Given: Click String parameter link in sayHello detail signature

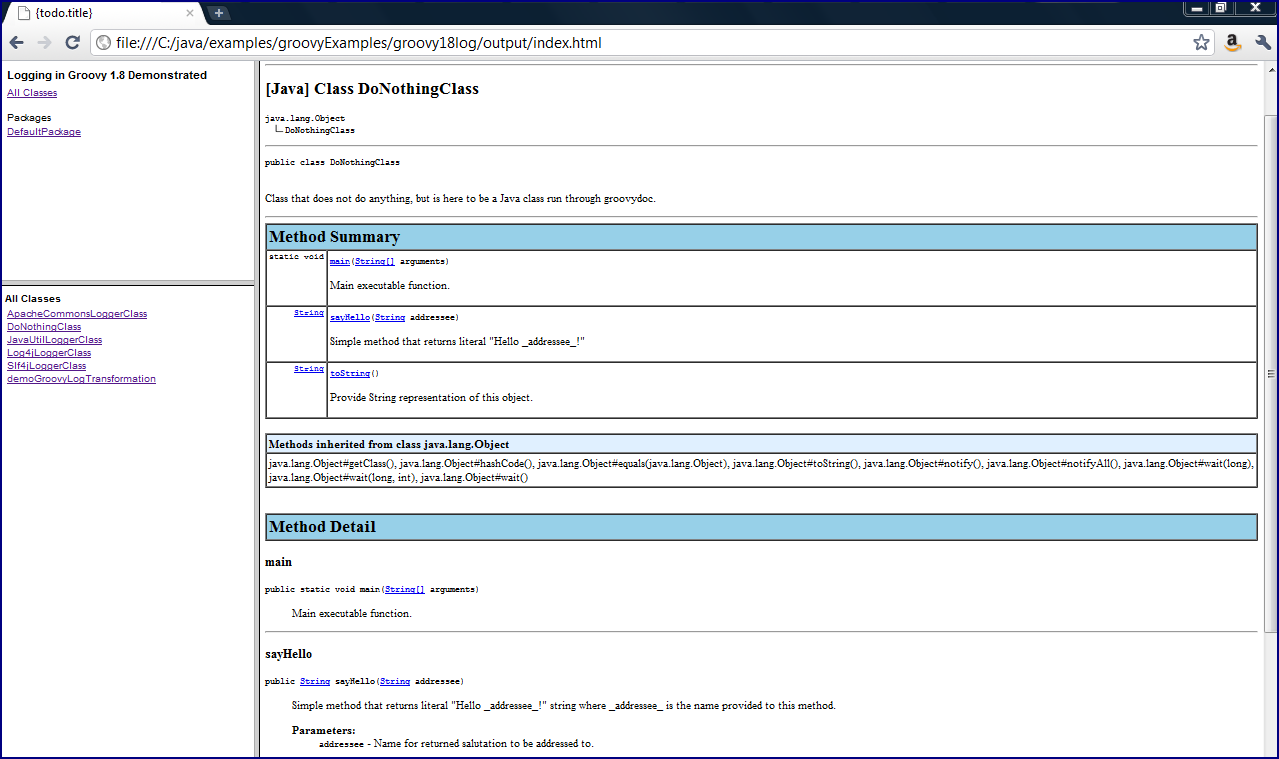Looking at the screenshot, I should coord(395,681).
